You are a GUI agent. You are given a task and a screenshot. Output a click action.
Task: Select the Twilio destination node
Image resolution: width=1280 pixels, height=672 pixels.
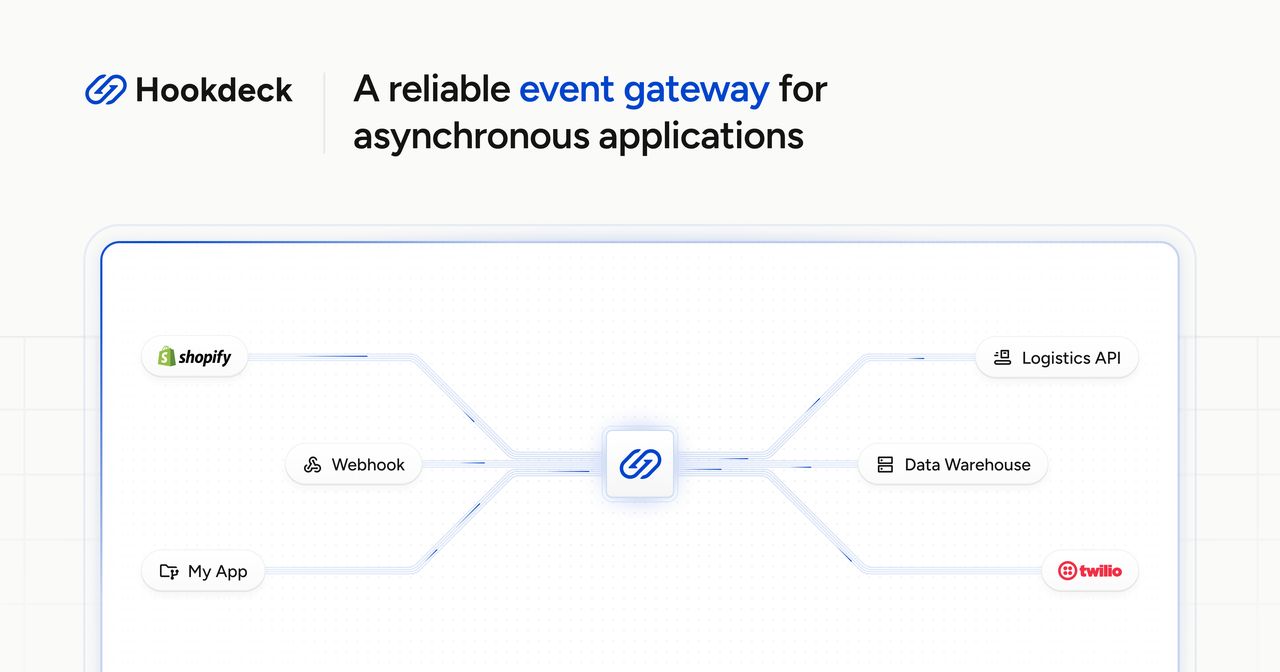(x=1090, y=571)
